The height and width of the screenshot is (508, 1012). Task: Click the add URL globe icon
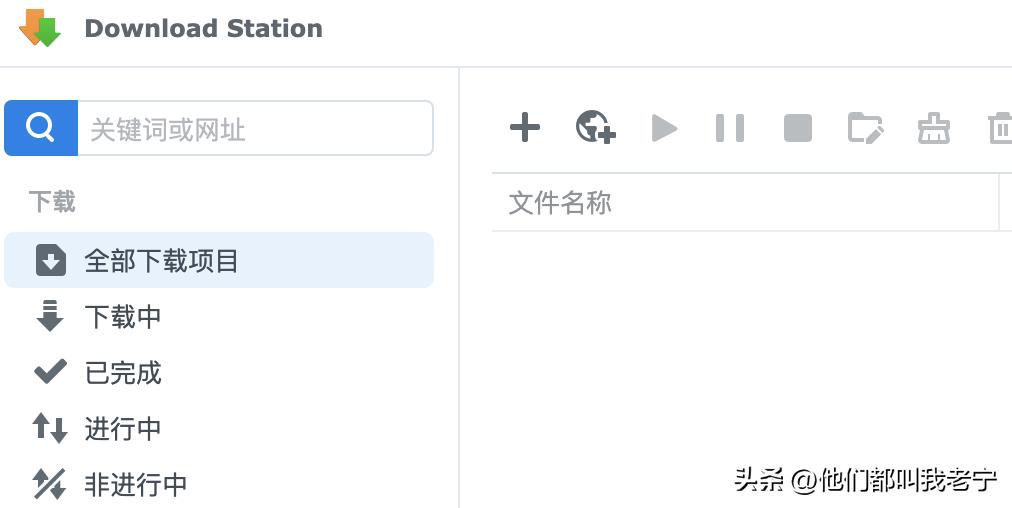pyautogui.click(x=595, y=128)
